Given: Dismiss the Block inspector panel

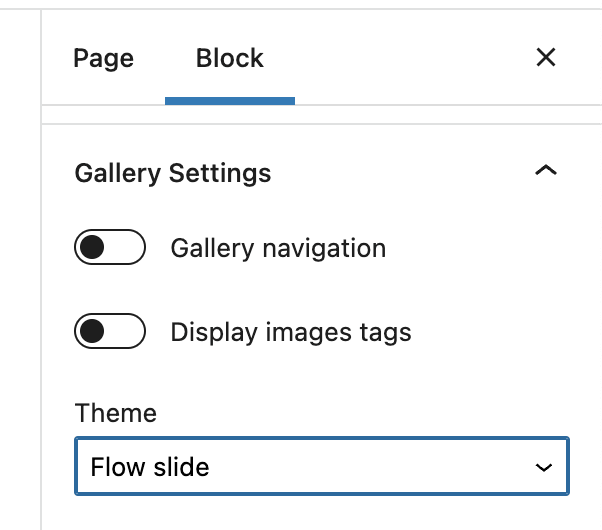Looking at the screenshot, I should (x=546, y=58).
